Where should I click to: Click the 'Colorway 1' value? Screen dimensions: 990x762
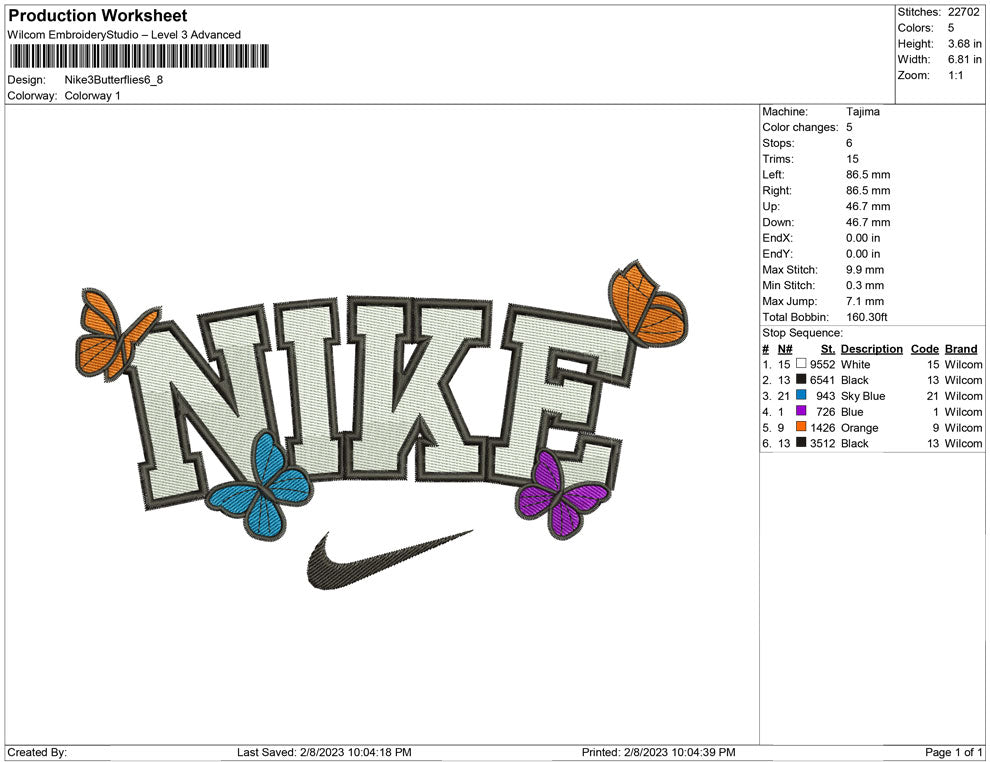click(92, 95)
